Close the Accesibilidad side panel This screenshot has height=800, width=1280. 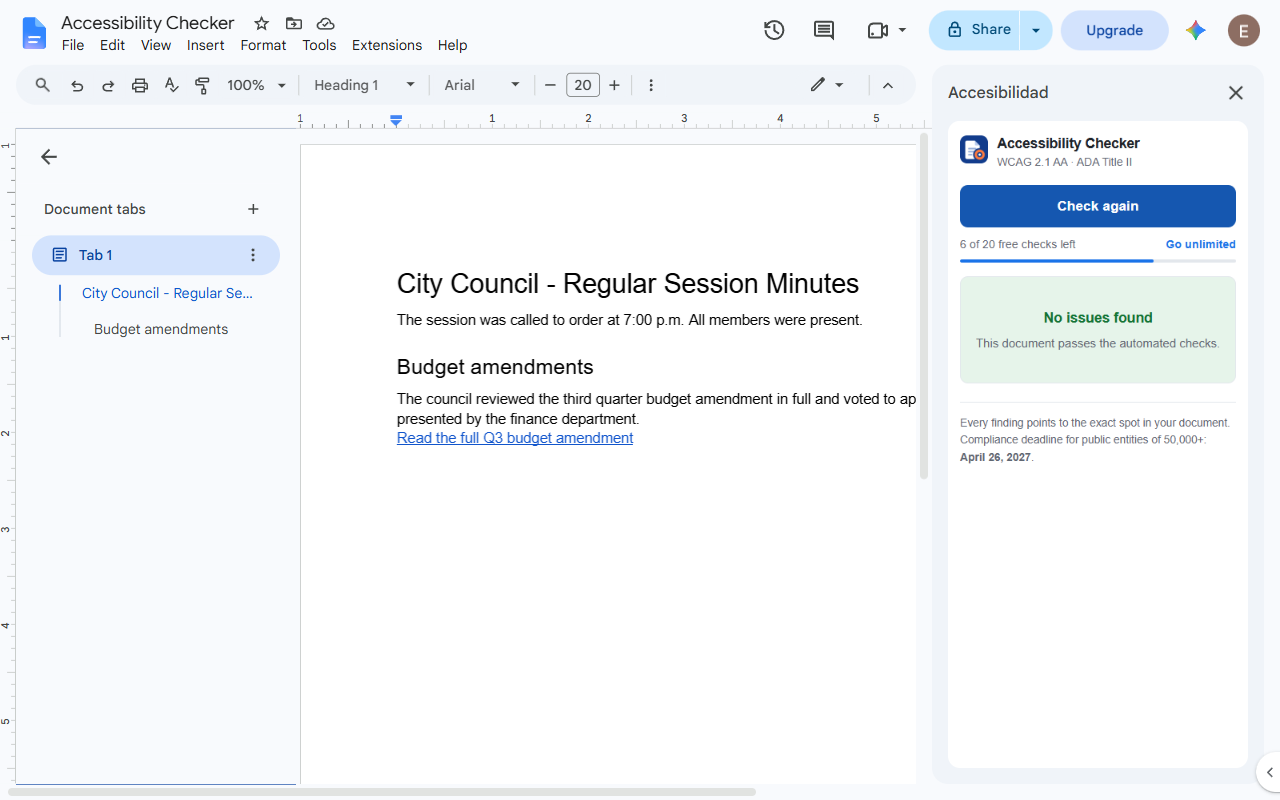pyautogui.click(x=1236, y=93)
